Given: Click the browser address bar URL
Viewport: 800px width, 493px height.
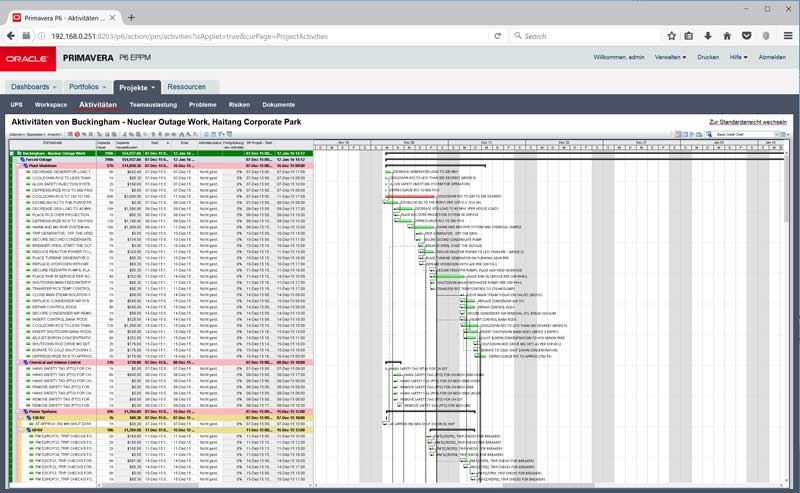Looking at the screenshot, I should click(x=190, y=36).
